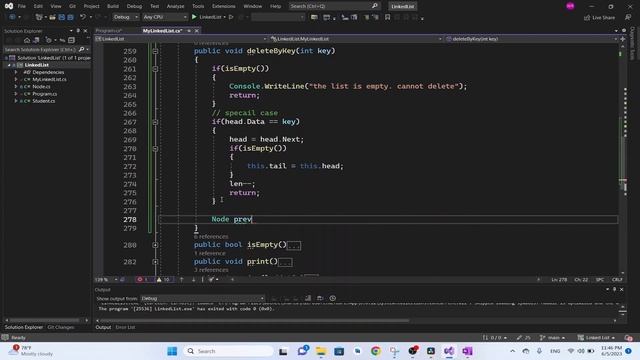Click the editor vertical scrollbar
640x360 pixels.
622,159
